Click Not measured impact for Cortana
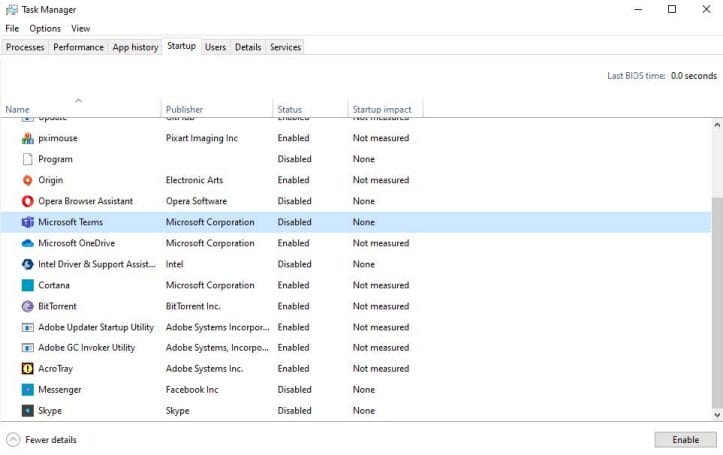Screen dimensions: 723x455 point(381,285)
